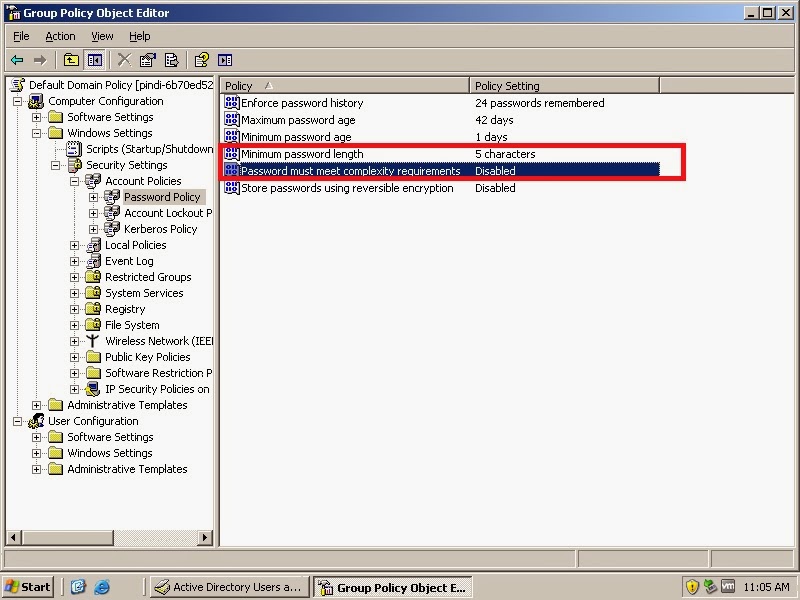Open Properties from the toolbar icon
Screen dimensions: 800x600
pos(148,60)
